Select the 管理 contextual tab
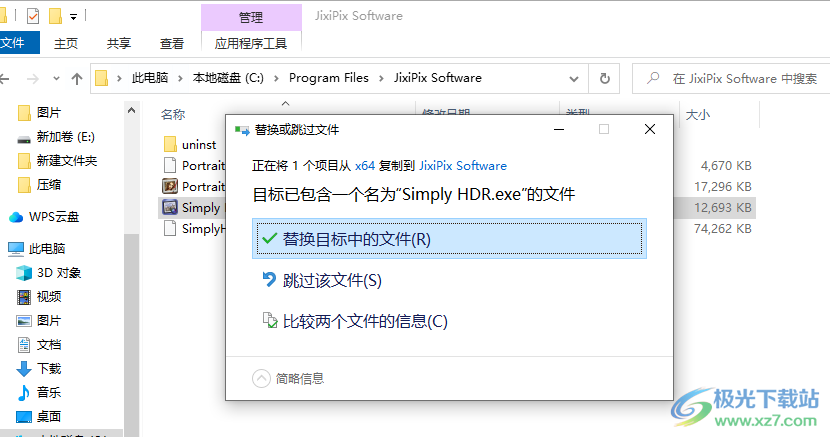 [251, 17]
